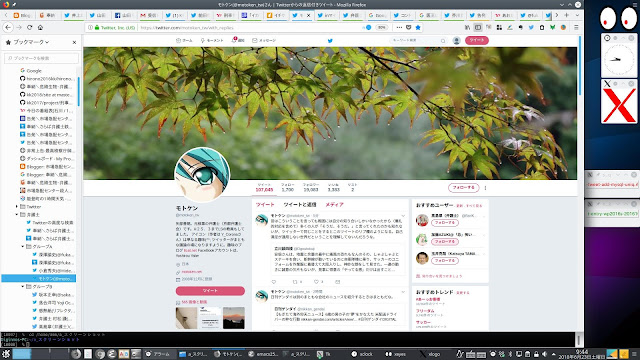Click the Twitter keyword search box
This screenshot has width=640, height=360.
(x=418, y=40)
